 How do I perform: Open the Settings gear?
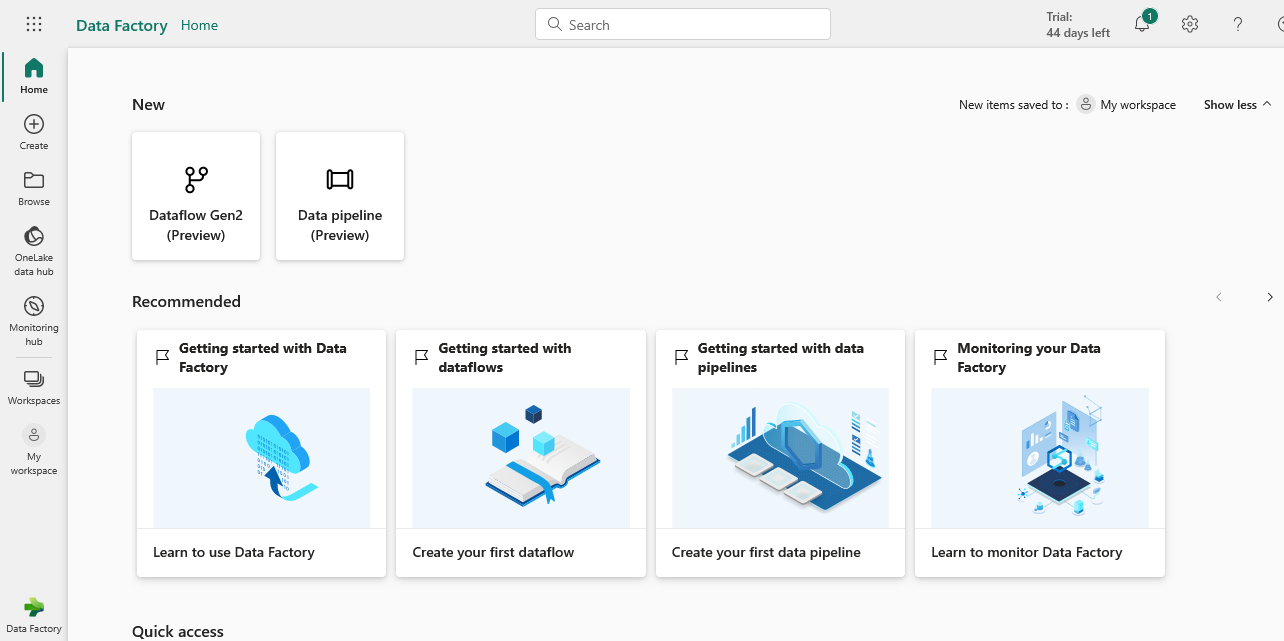tap(1190, 24)
